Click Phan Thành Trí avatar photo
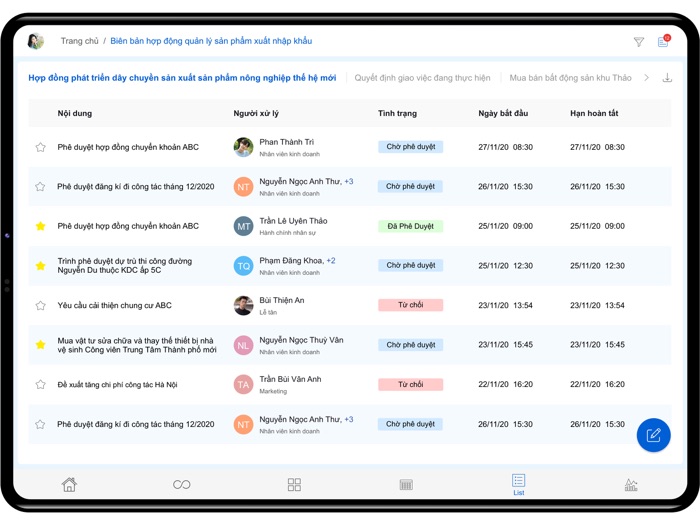 click(x=243, y=147)
